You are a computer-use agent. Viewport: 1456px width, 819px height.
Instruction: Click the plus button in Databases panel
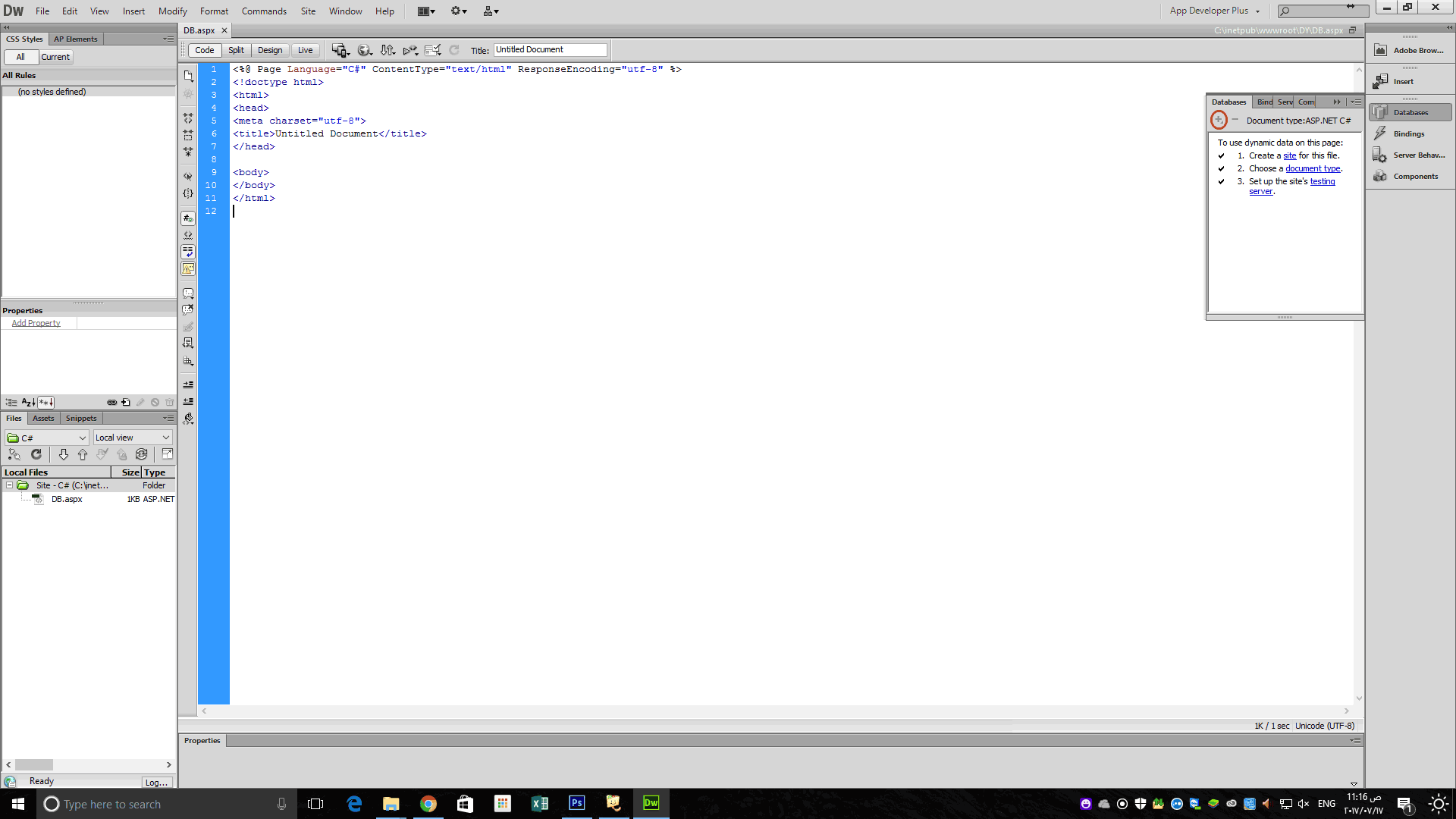[x=1219, y=120]
